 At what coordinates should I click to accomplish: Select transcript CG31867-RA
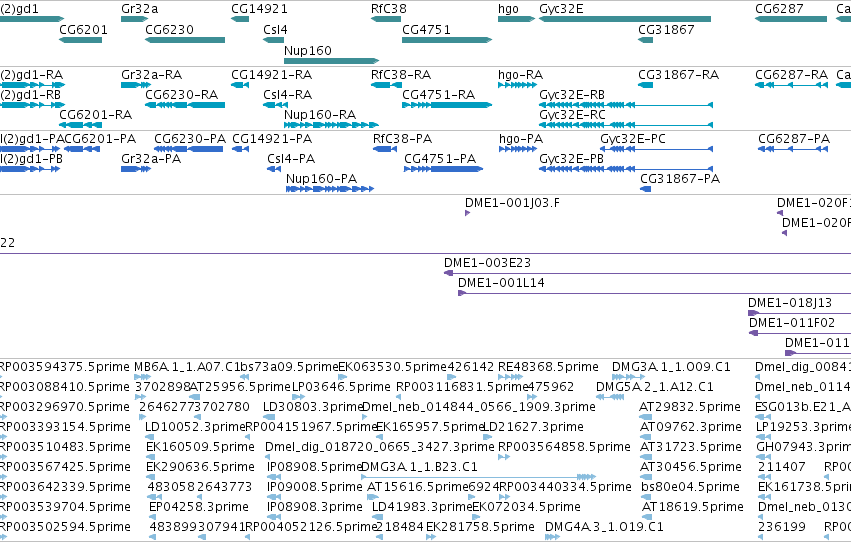pyautogui.click(x=646, y=85)
